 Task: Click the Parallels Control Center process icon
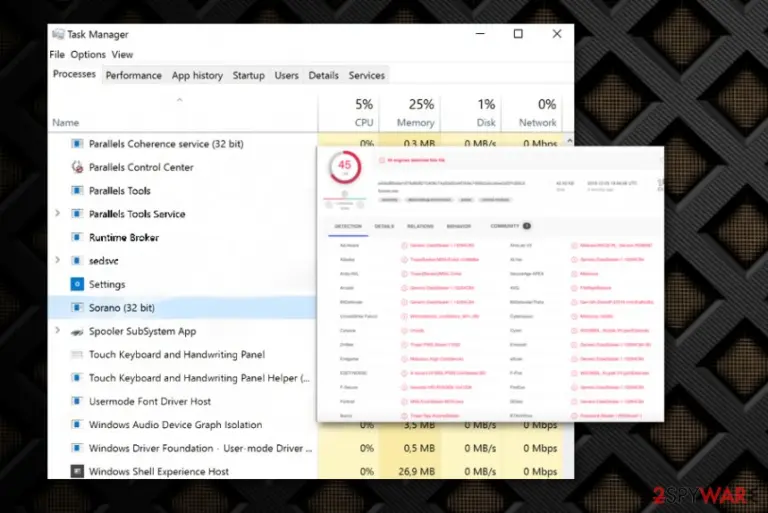tap(77, 167)
